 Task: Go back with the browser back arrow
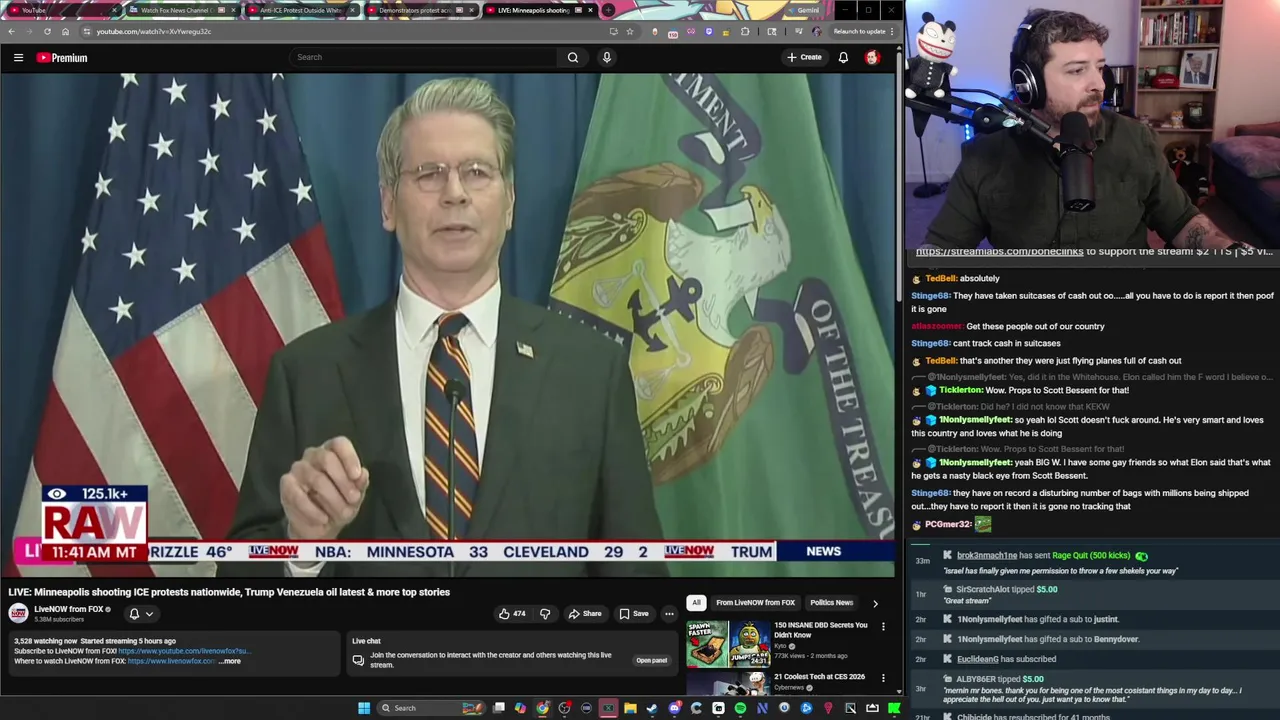(x=11, y=31)
